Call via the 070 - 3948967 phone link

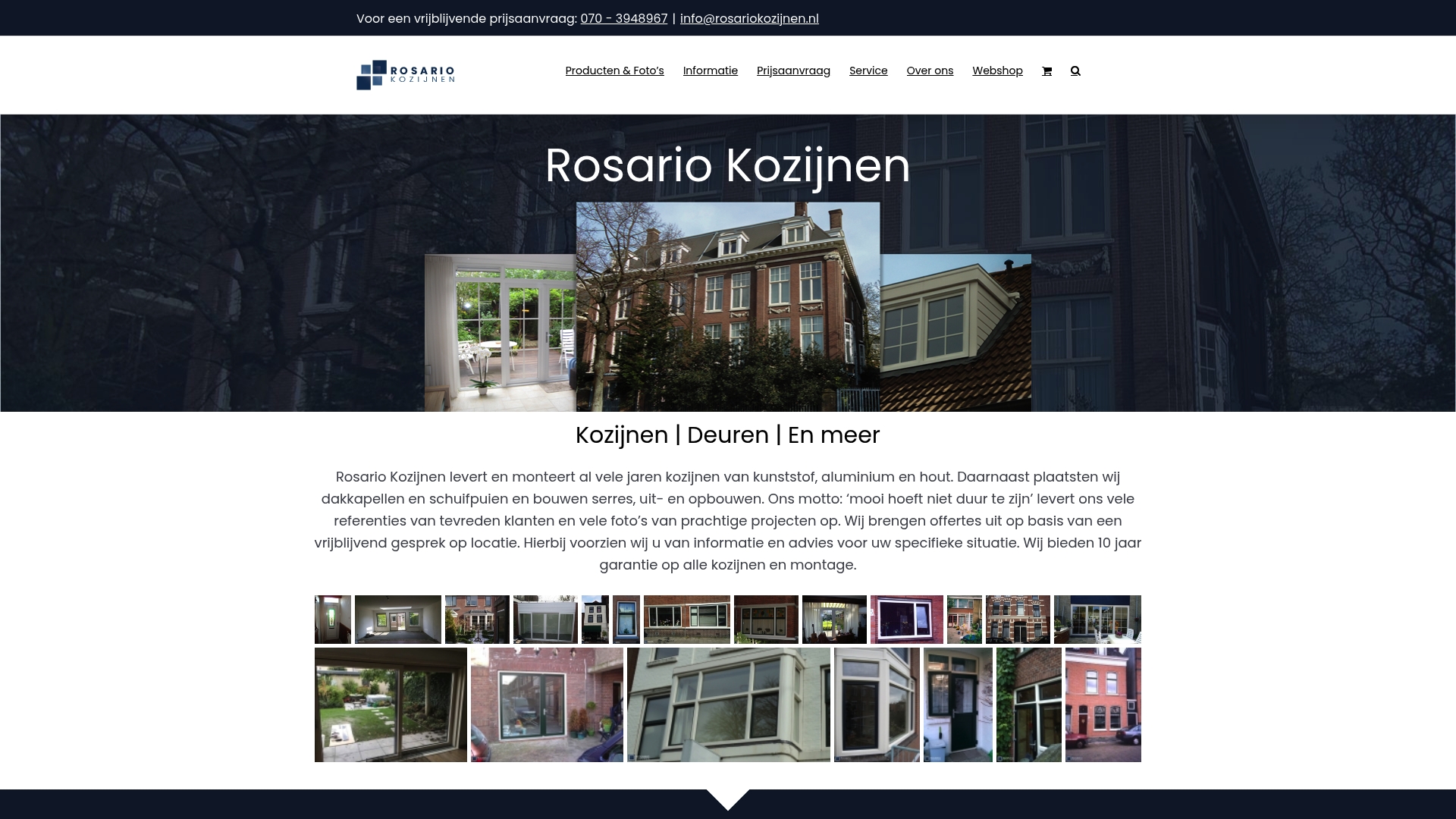tap(623, 18)
